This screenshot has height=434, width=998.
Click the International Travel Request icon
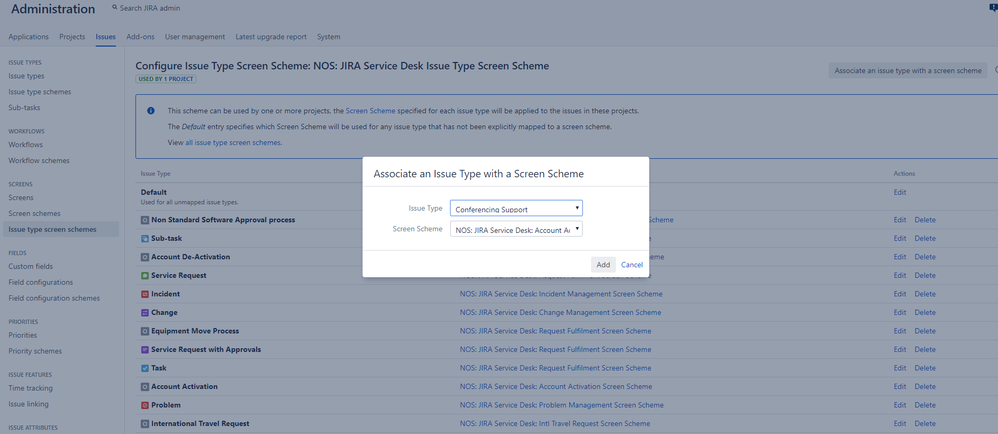(144, 423)
